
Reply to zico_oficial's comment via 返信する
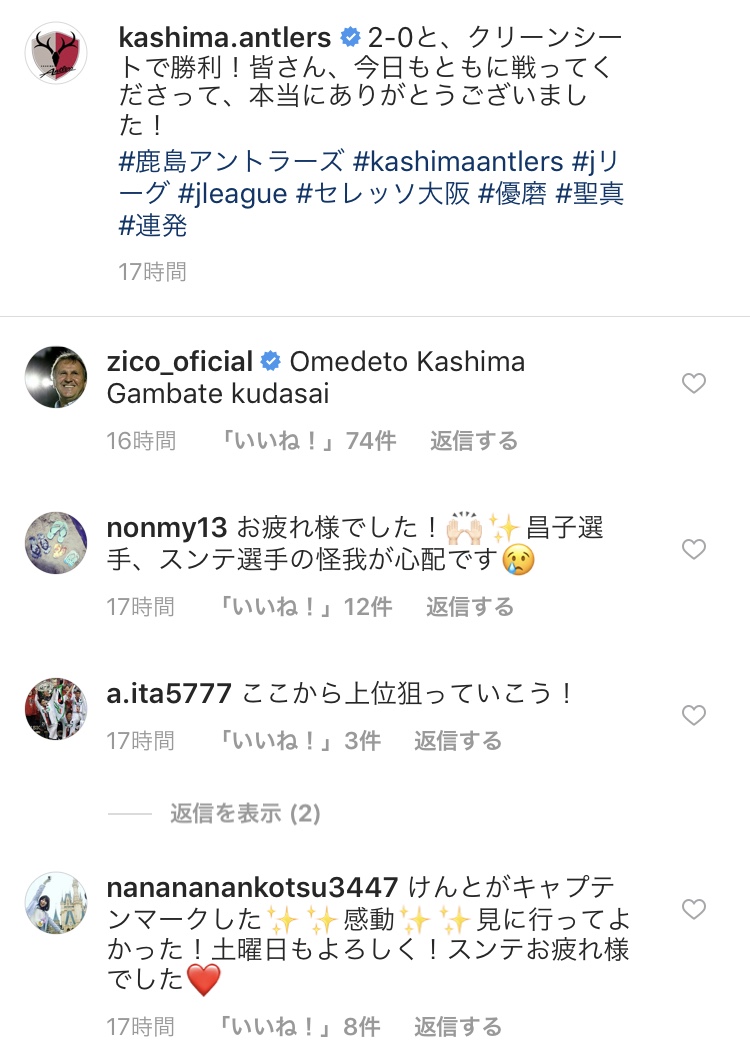click(x=474, y=441)
